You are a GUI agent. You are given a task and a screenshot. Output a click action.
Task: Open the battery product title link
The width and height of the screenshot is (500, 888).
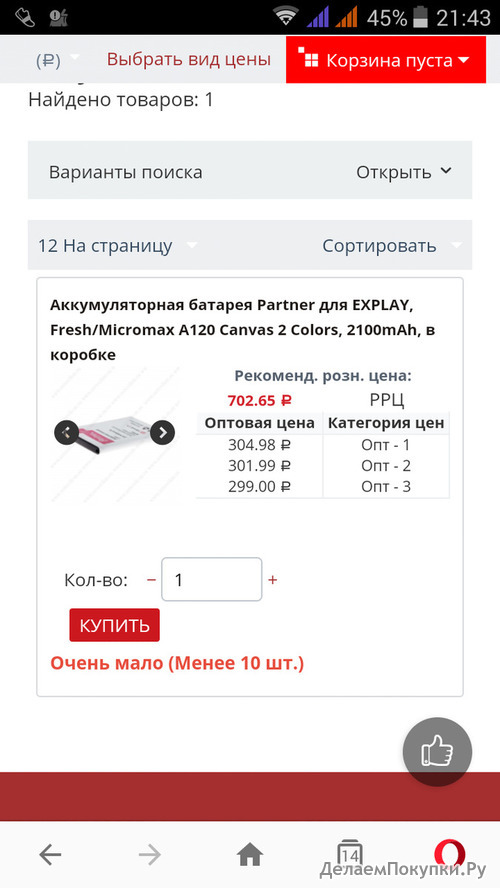point(242,330)
